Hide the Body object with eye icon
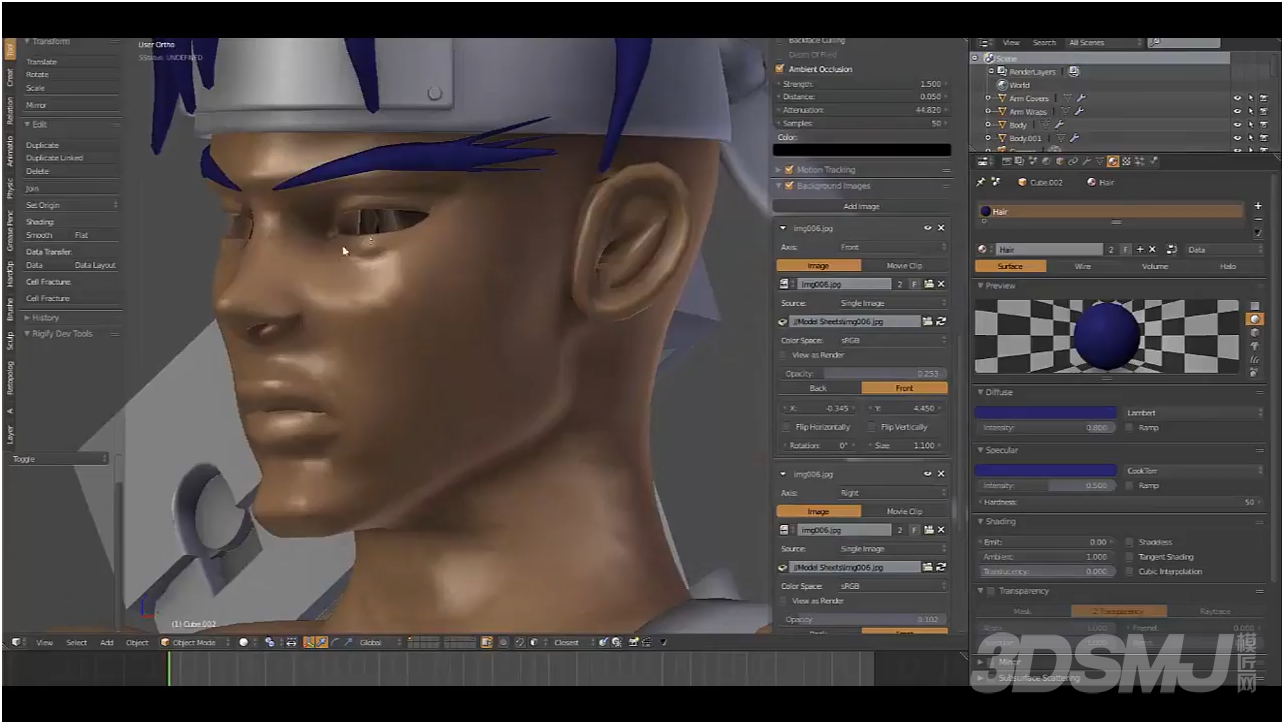The height and width of the screenshot is (724, 1284). click(x=1237, y=125)
